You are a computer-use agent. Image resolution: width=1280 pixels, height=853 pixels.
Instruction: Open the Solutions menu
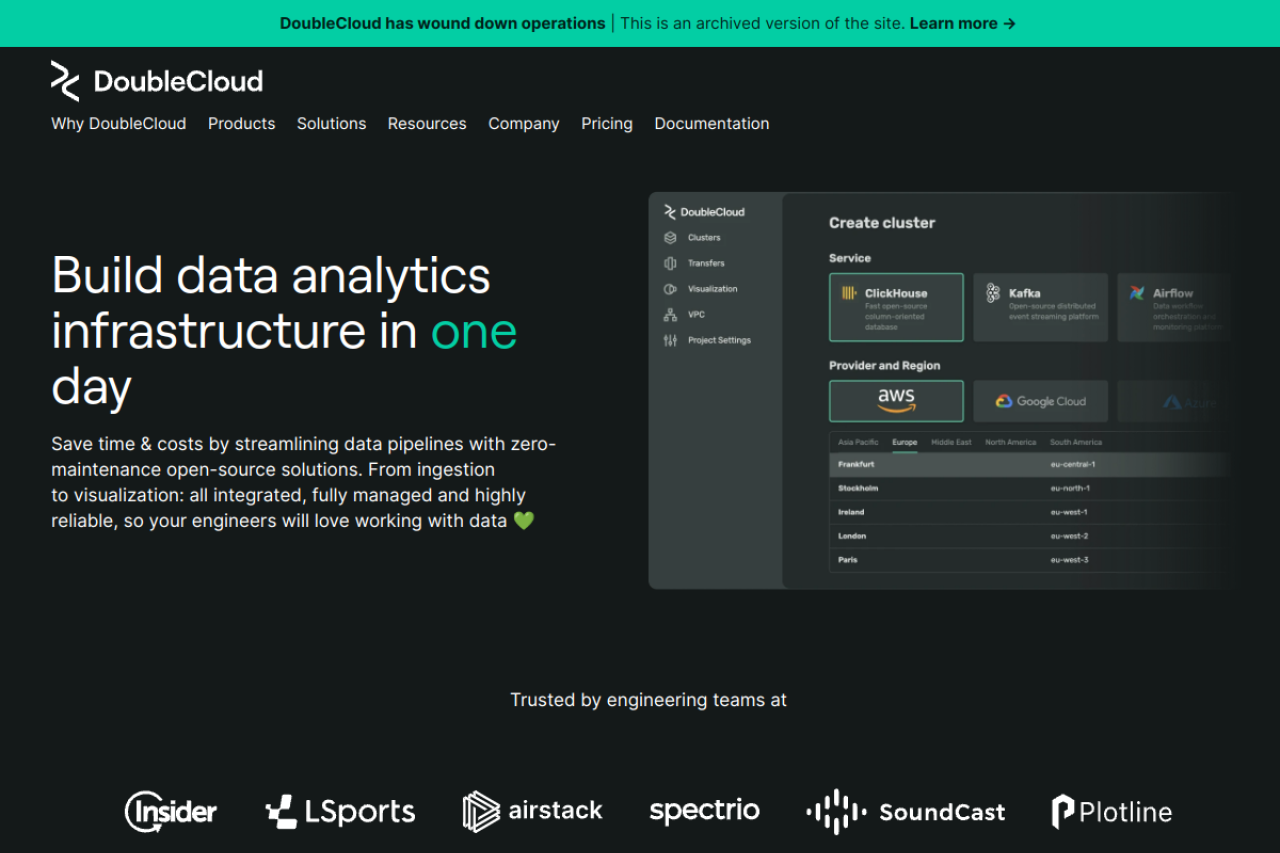click(x=331, y=124)
